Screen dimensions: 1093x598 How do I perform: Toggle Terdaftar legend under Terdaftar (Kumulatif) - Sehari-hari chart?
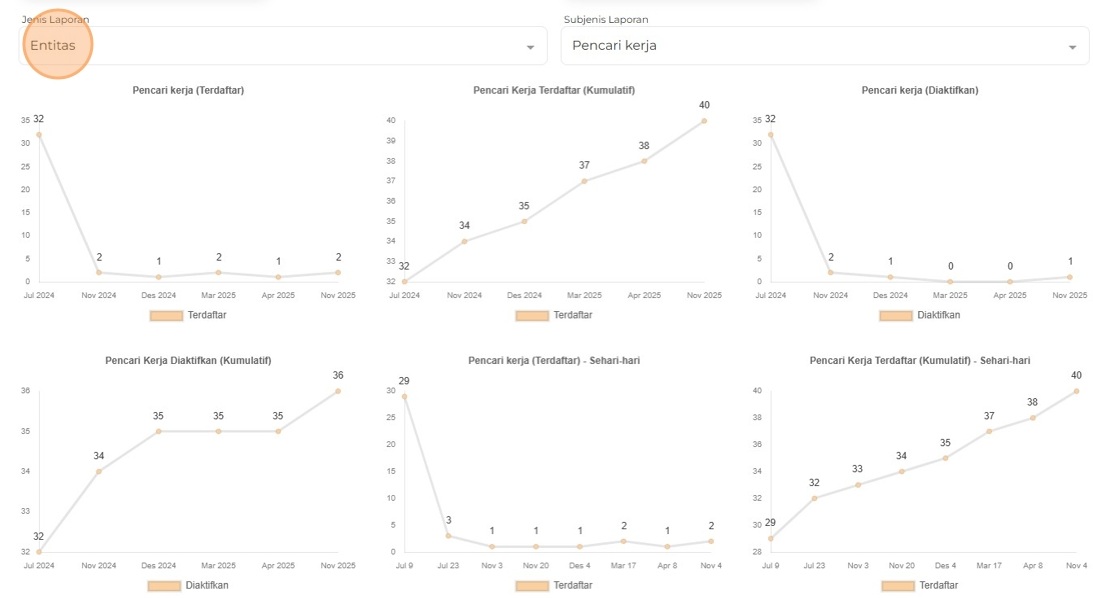pos(898,585)
